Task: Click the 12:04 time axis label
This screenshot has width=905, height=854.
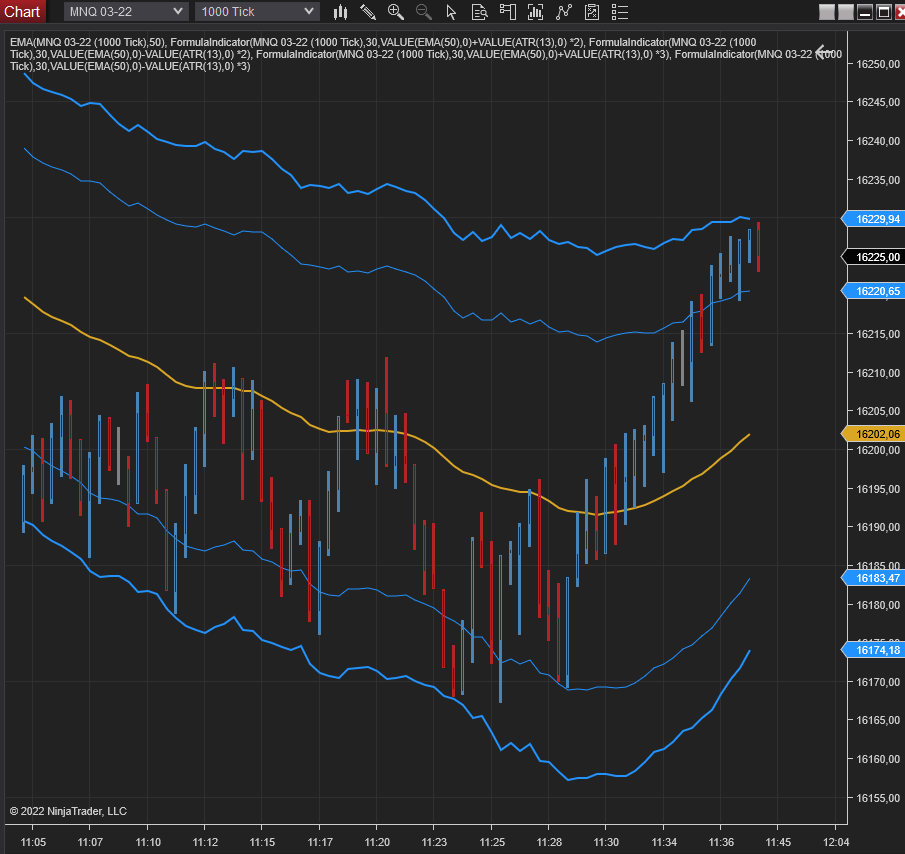Action: coord(836,842)
